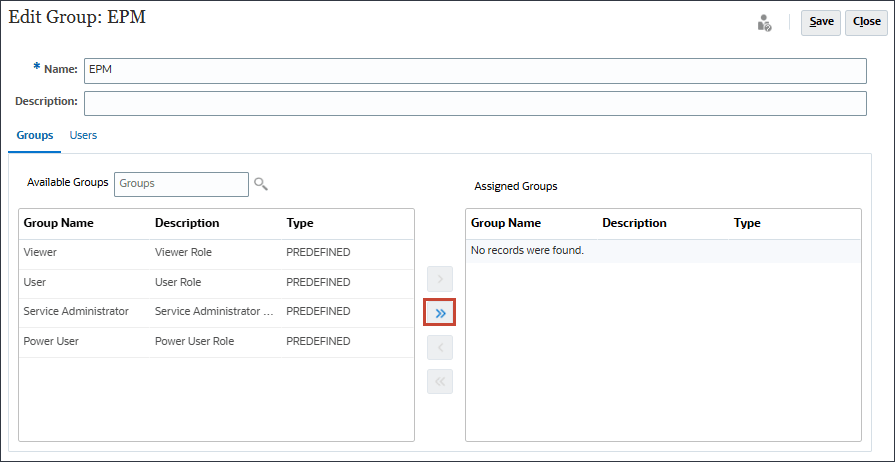The image size is (895, 462).
Task: Select the Groups tab
Action: tap(35, 135)
